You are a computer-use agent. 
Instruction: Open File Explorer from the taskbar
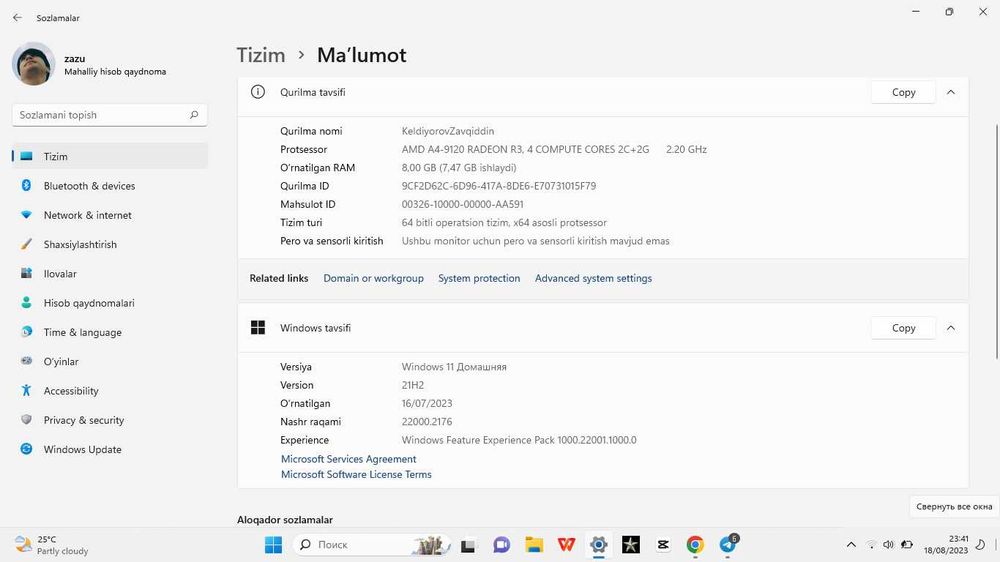tap(534, 545)
